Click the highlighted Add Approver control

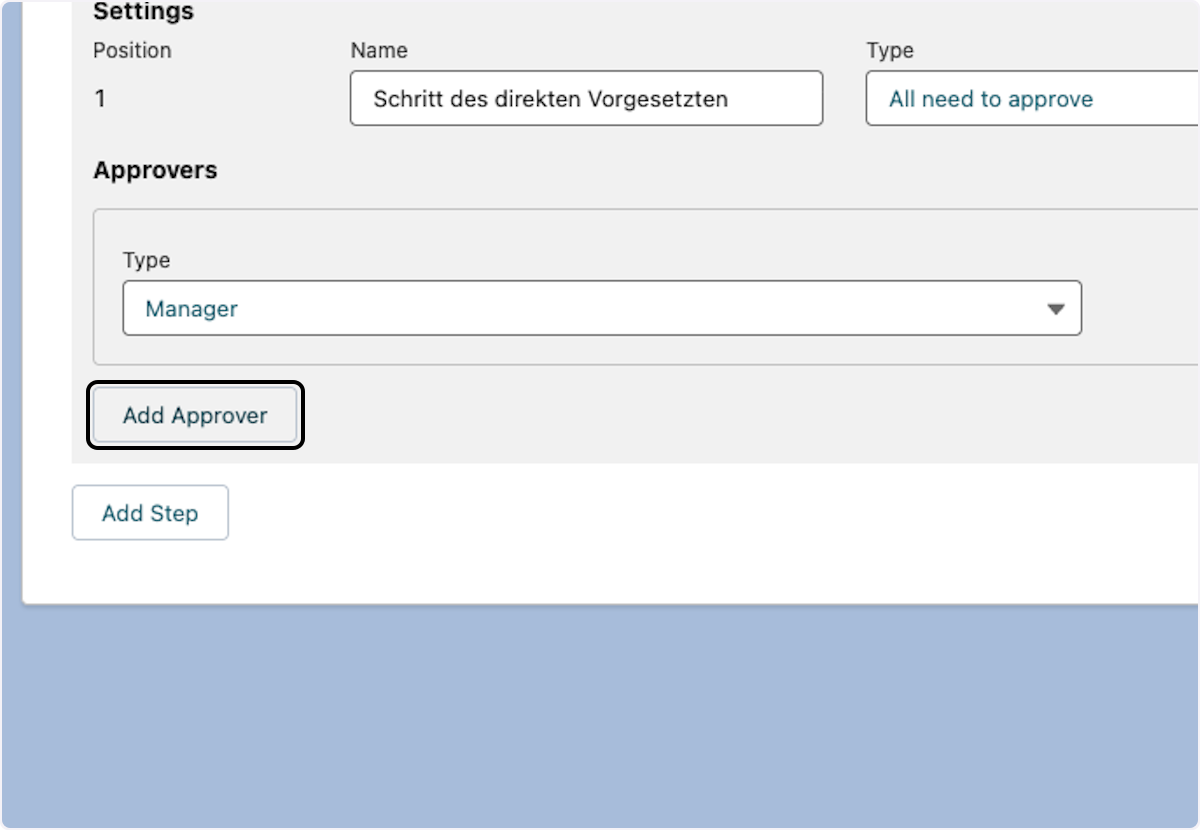[194, 415]
